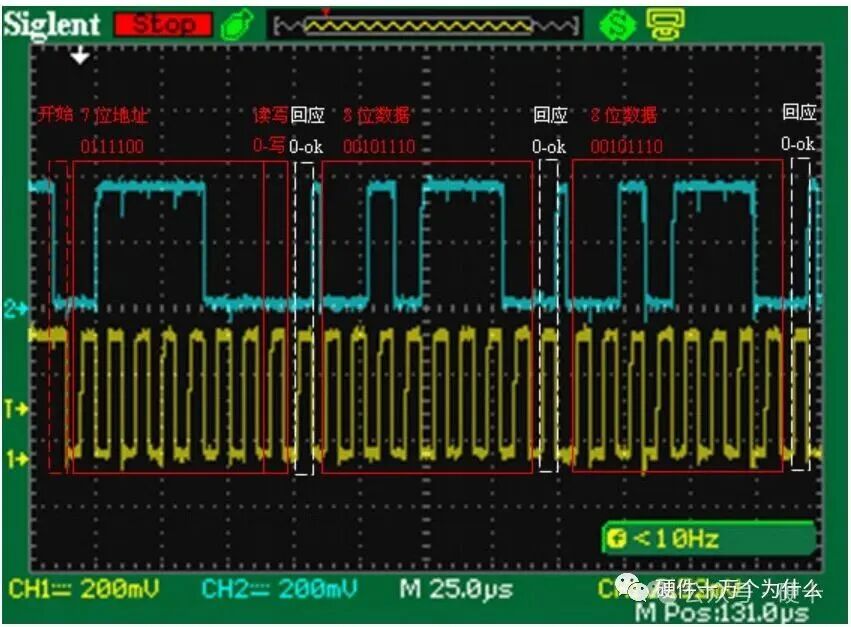Click the green S badge icon

click(617, 25)
